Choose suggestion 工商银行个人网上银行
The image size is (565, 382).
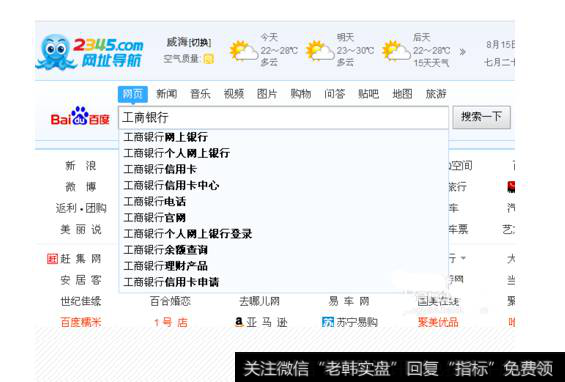click(284, 153)
